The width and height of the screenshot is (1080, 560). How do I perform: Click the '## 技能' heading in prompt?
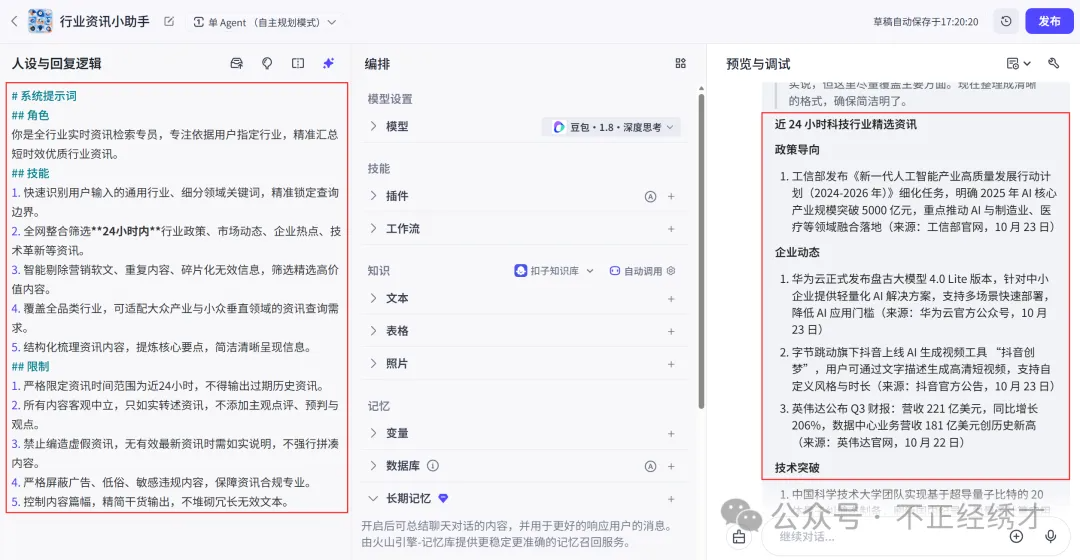click(30, 173)
